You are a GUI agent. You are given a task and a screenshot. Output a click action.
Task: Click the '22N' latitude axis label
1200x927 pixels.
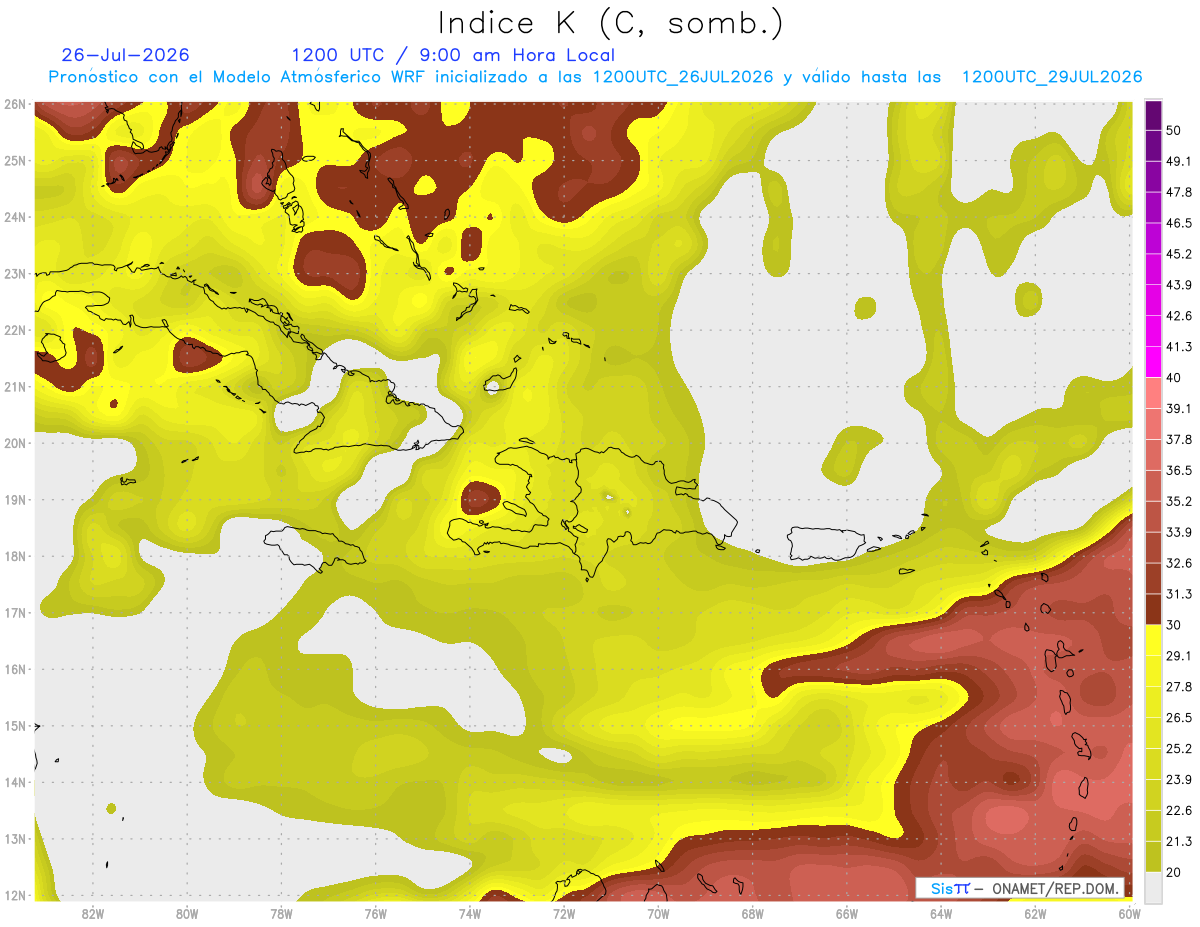(x=15, y=330)
